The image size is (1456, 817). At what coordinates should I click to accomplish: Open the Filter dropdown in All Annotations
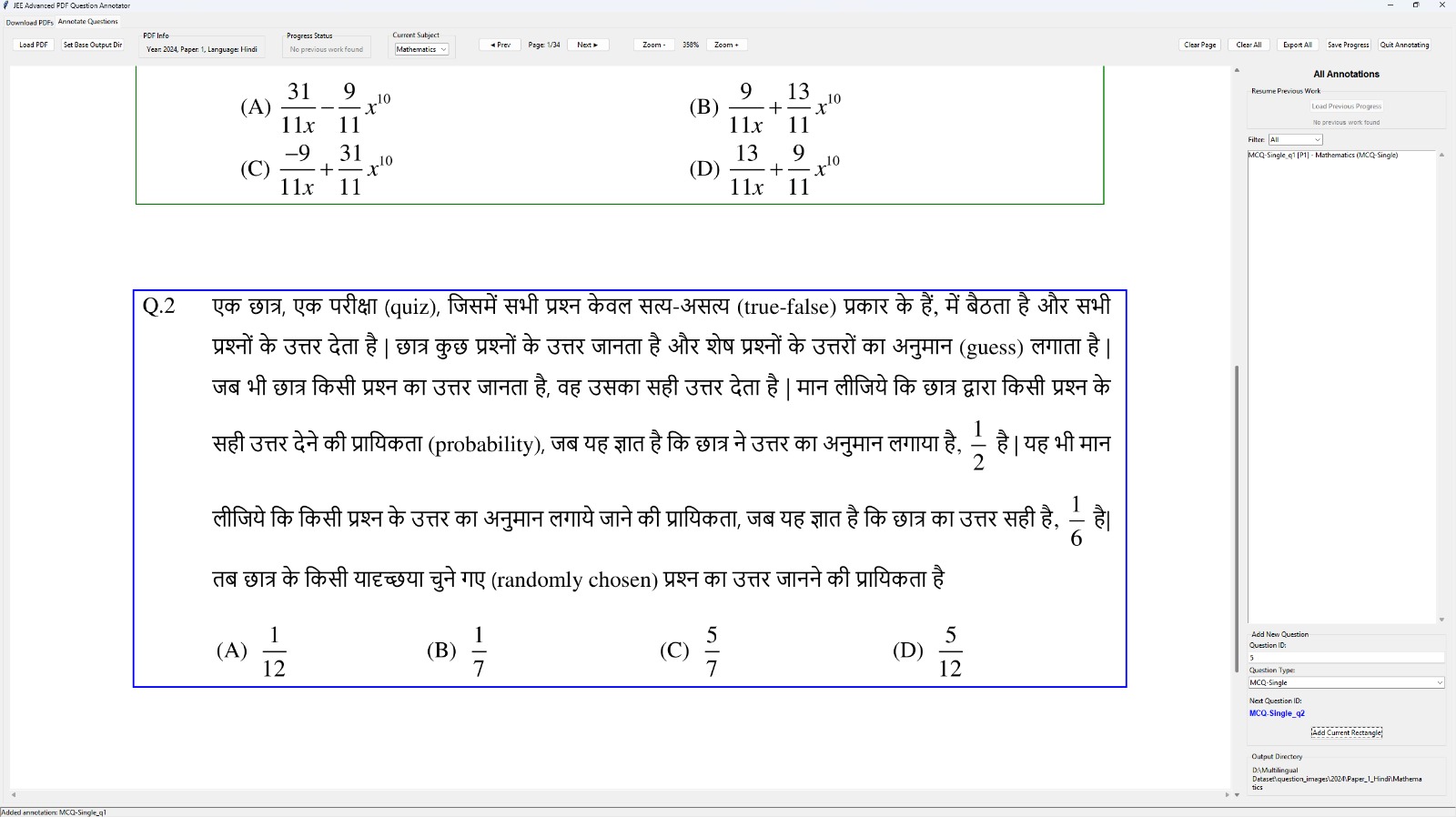(x=1295, y=140)
